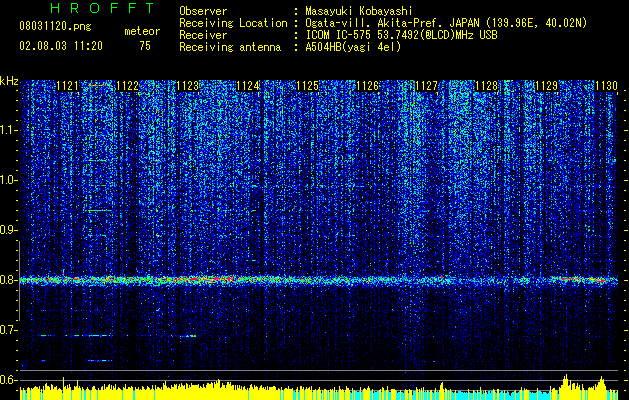Select the file name 08031120.png
The image size is (629, 400).
point(55,26)
